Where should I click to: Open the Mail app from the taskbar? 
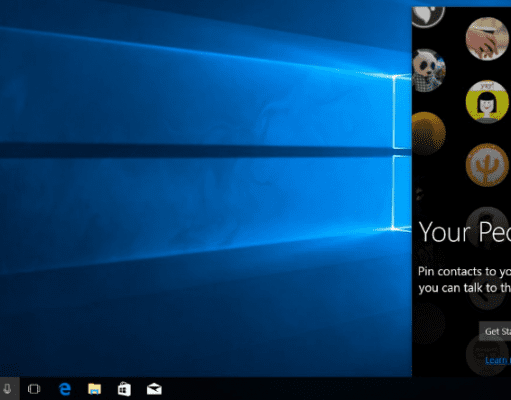pyautogui.click(x=154, y=389)
